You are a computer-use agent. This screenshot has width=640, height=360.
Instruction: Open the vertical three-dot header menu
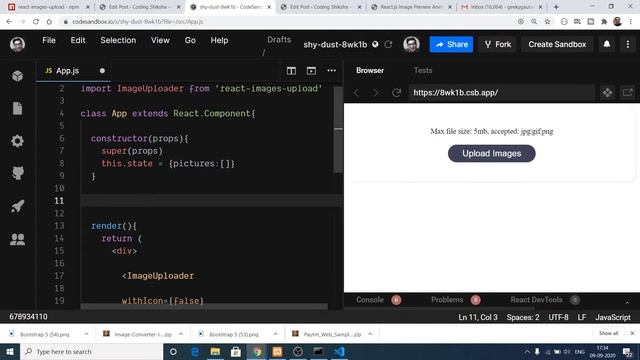point(628,44)
